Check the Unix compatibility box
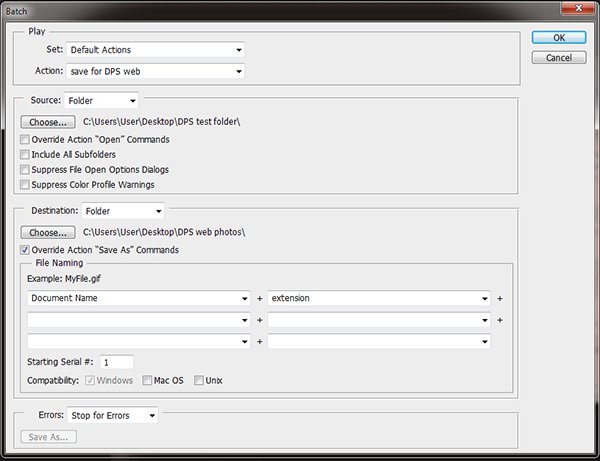This screenshot has height=461, width=600. 199,381
